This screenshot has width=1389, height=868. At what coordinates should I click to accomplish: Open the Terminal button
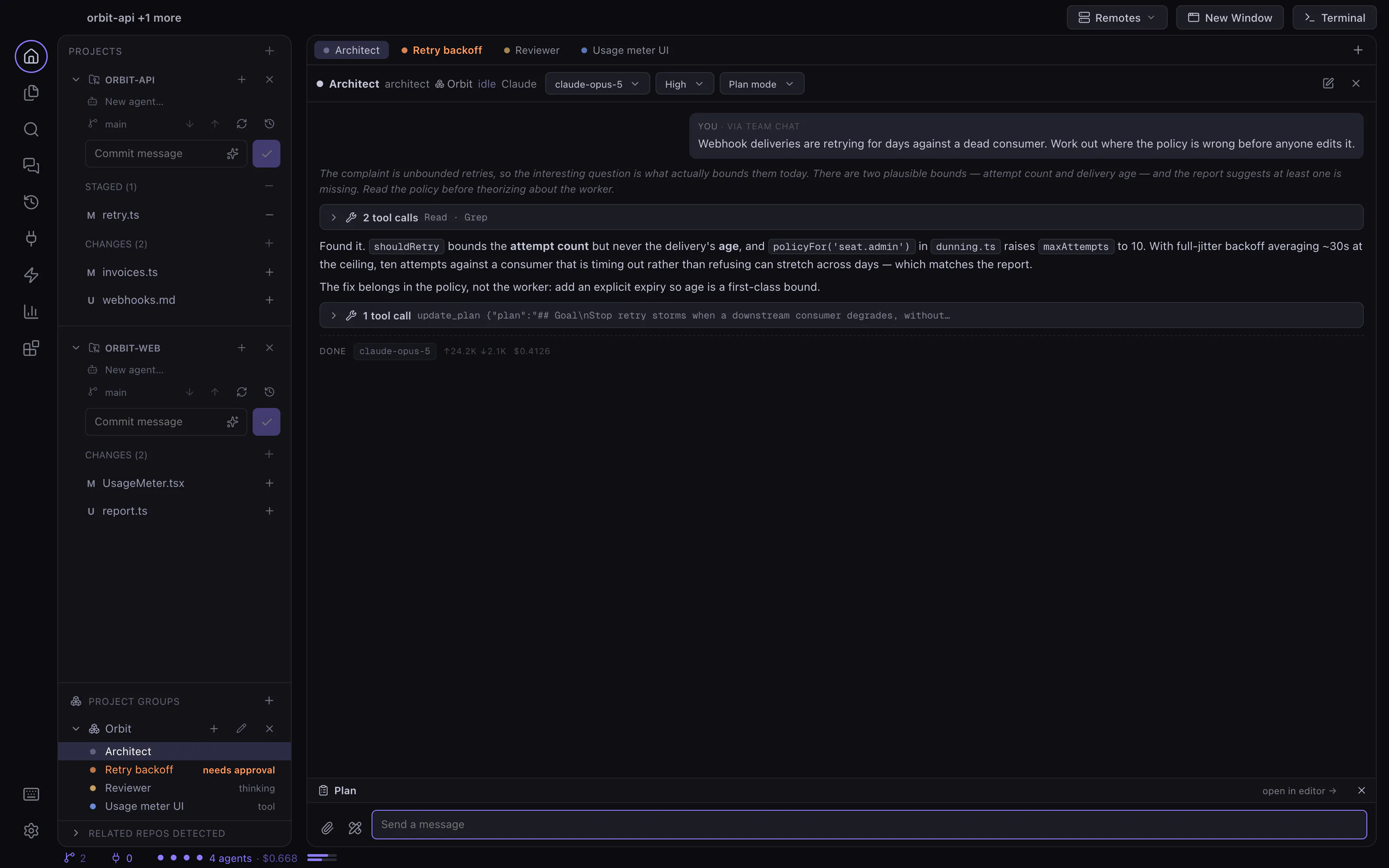pos(1334,18)
